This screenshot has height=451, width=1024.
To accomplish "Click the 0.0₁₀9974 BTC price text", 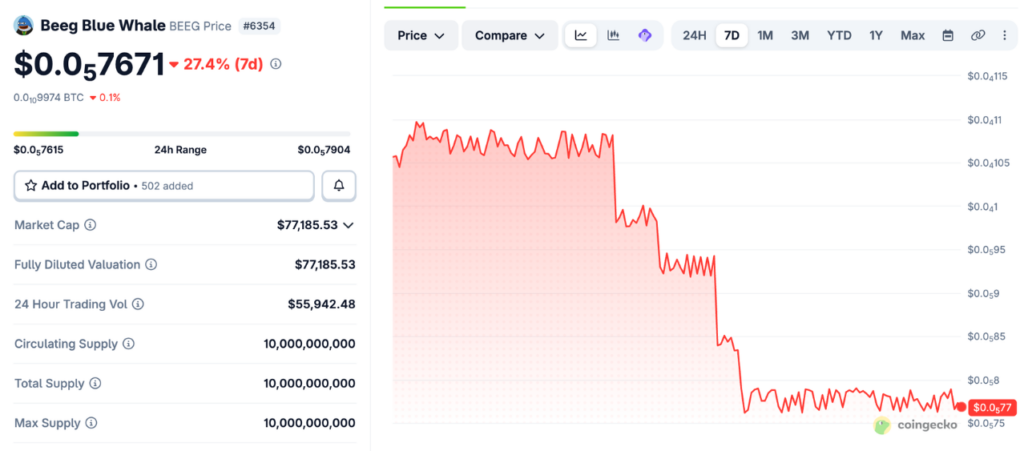I will (x=49, y=97).
